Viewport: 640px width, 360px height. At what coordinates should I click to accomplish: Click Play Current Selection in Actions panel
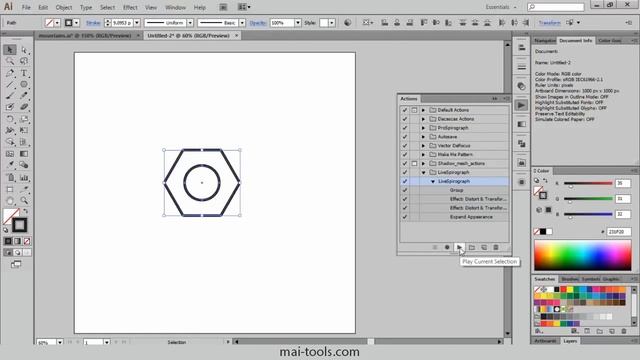[x=459, y=247]
